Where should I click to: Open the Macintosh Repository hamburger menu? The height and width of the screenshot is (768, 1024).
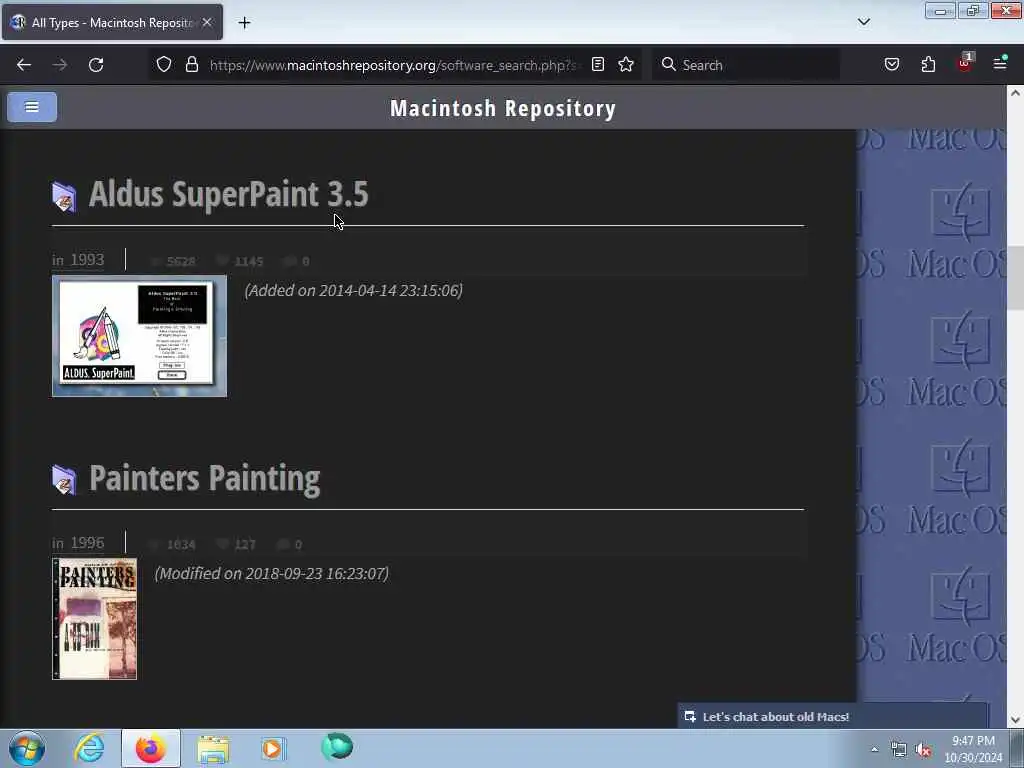point(32,107)
